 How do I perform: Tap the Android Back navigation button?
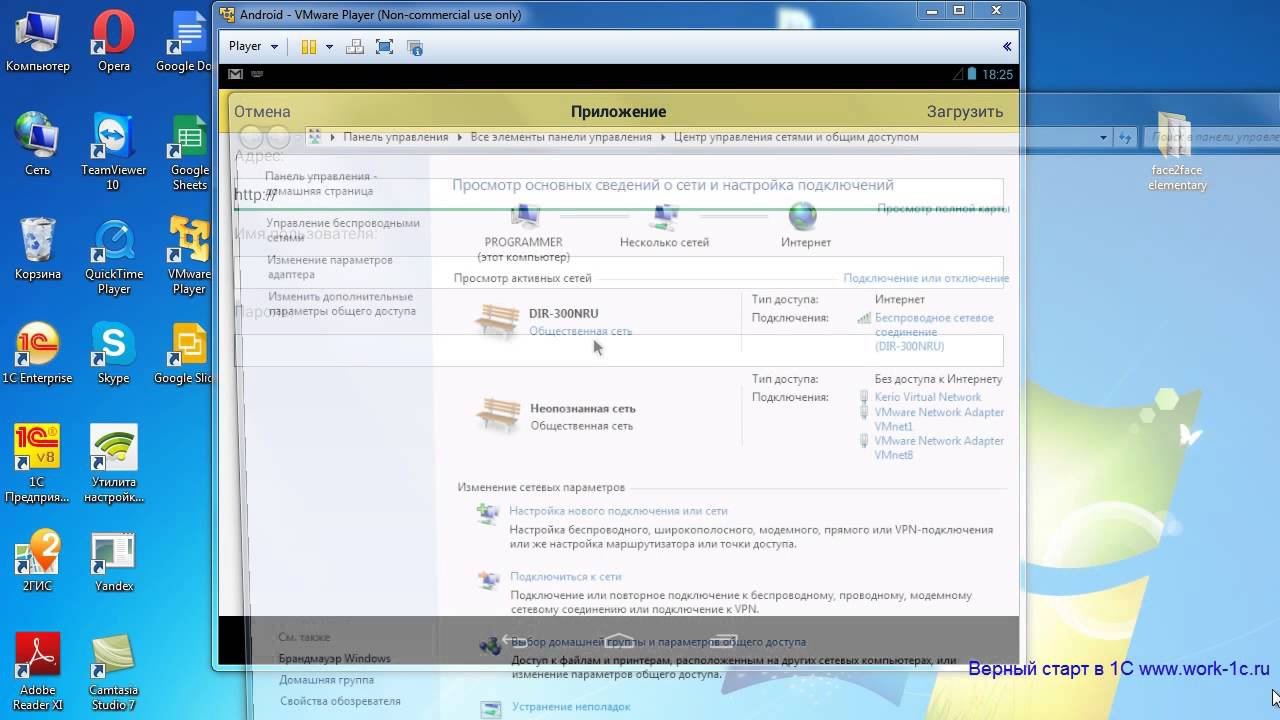click(513, 640)
